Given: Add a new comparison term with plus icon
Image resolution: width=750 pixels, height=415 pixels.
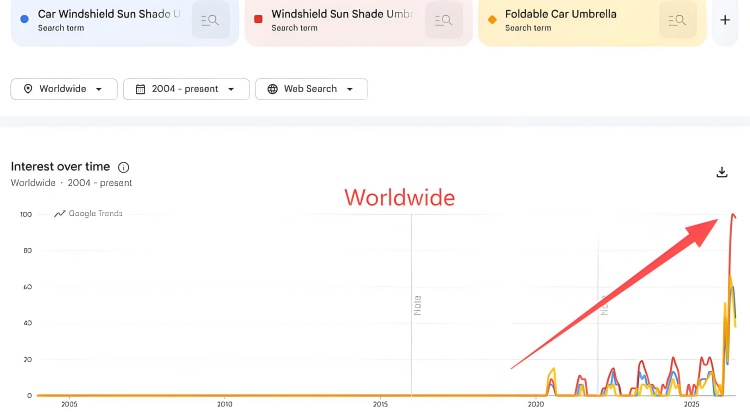Looking at the screenshot, I should tap(725, 20).
